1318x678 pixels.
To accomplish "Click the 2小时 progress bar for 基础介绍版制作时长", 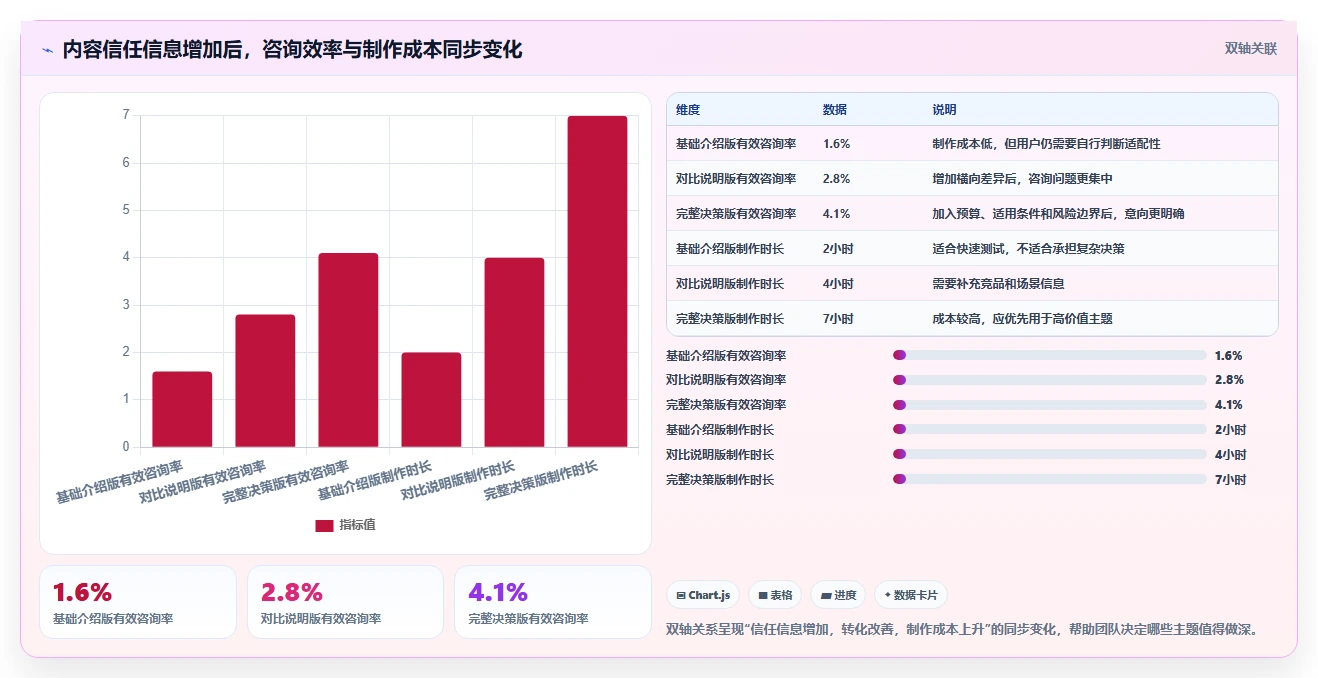I will point(1049,430).
